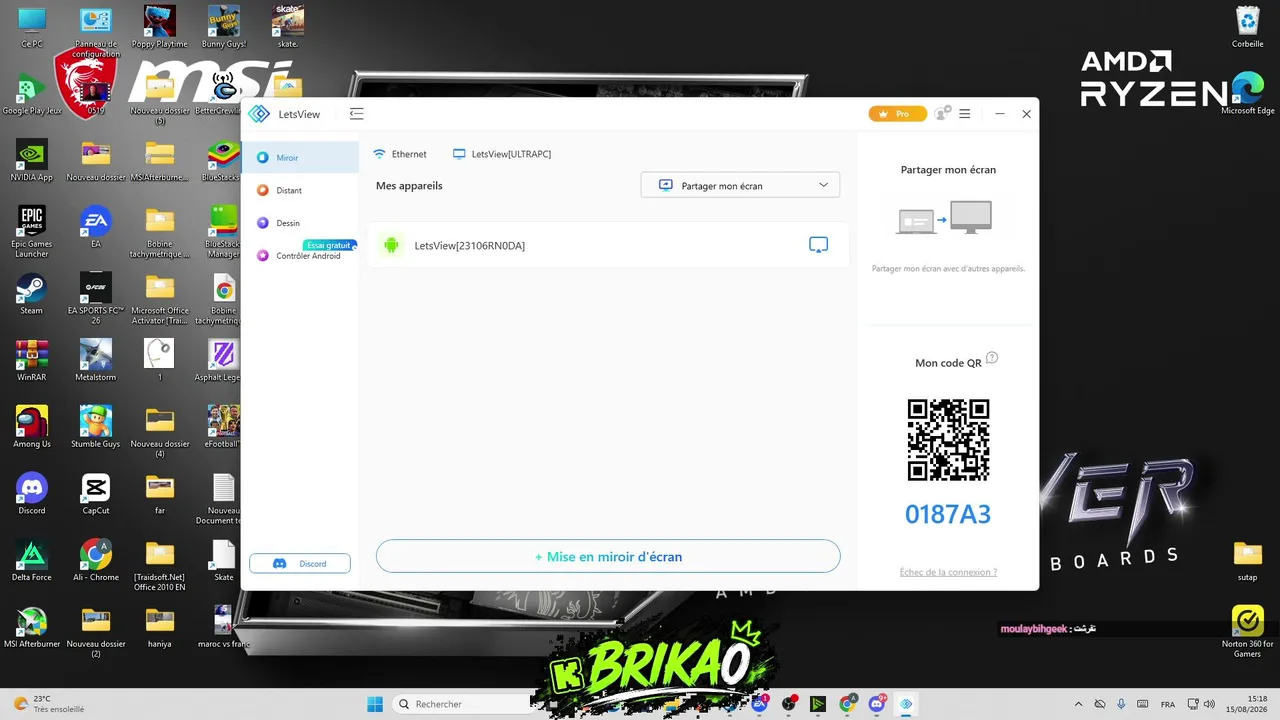Screen dimensions: 1280x720
Task: Click the connection code 0187A3
Action: pyautogui.click(x=948, y=514)
